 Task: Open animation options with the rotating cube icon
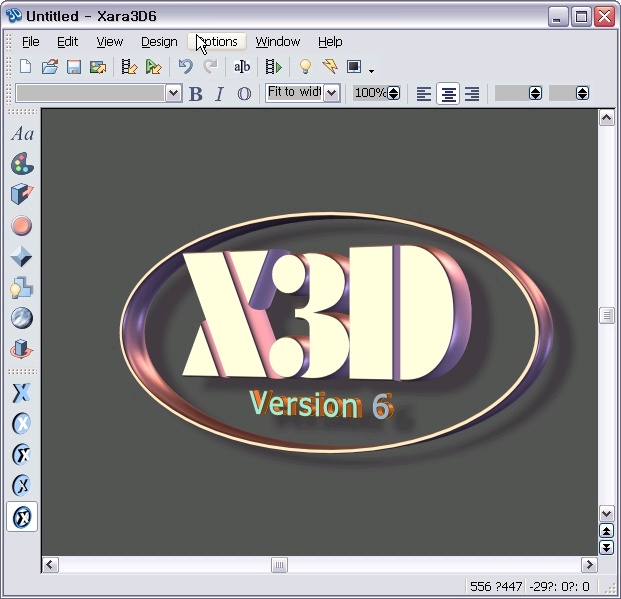coord(22,349)
